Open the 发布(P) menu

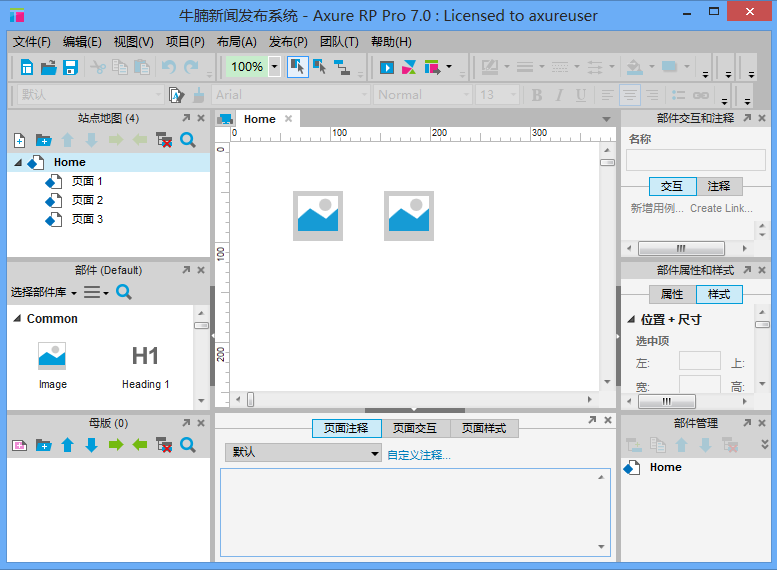[x=288, y=42]
